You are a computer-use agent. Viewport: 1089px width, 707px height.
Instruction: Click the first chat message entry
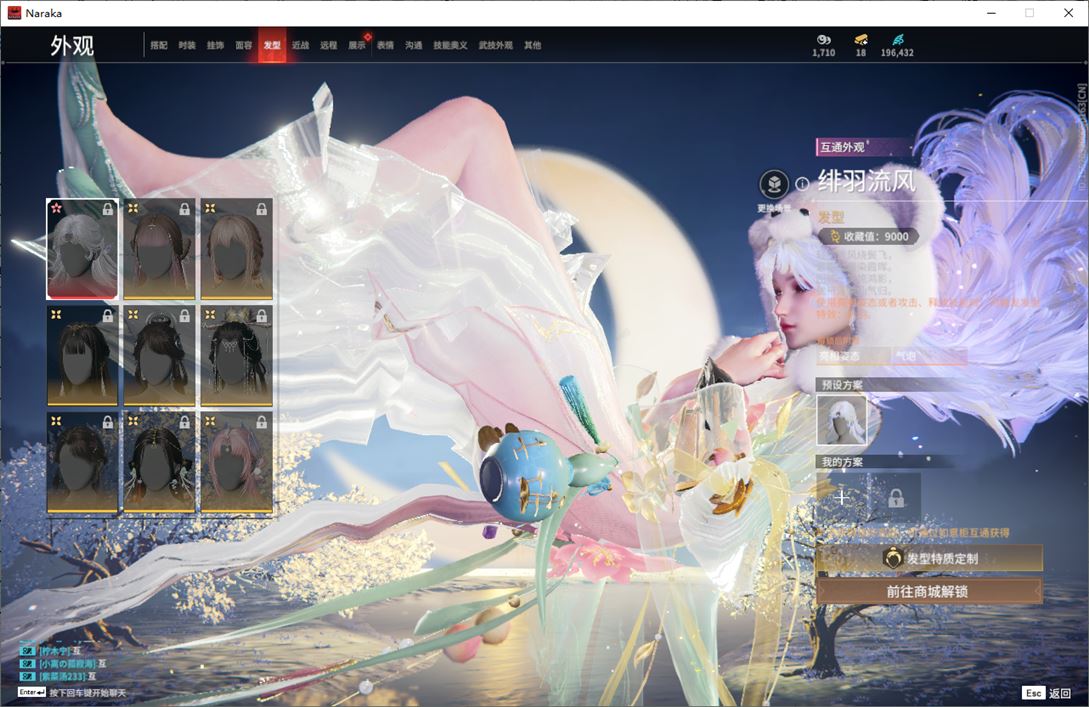coord(51,651)
